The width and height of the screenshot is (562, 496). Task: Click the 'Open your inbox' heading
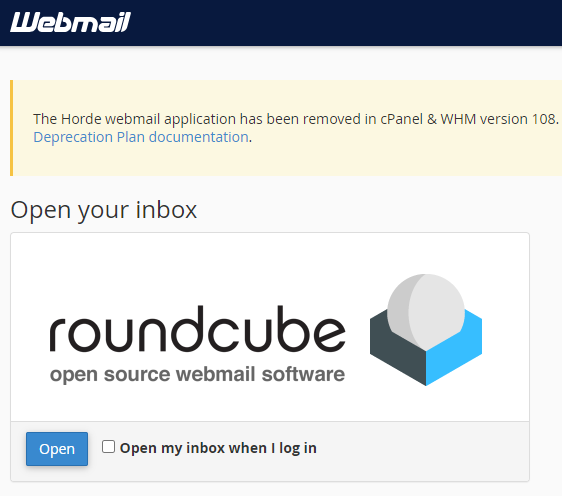point(104,210)
